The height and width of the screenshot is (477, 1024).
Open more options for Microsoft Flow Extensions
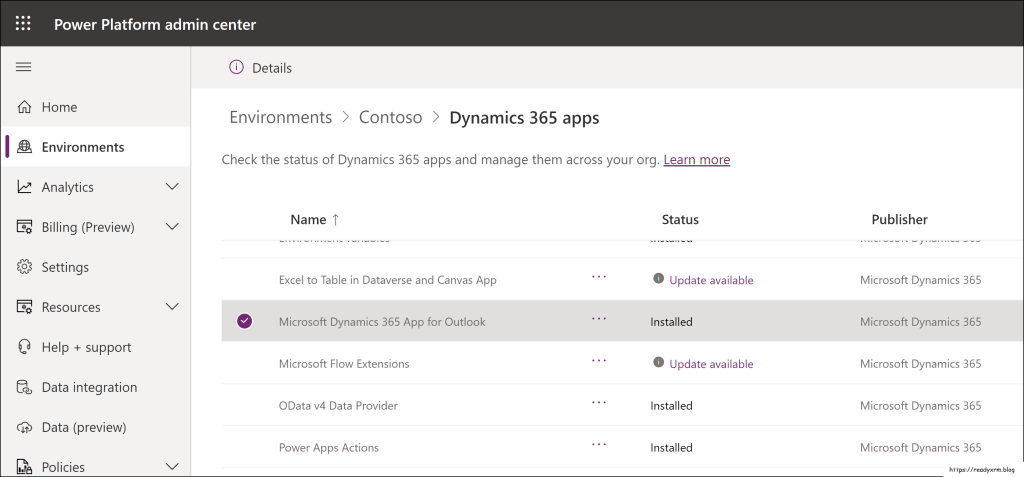(x=599, y=361)
